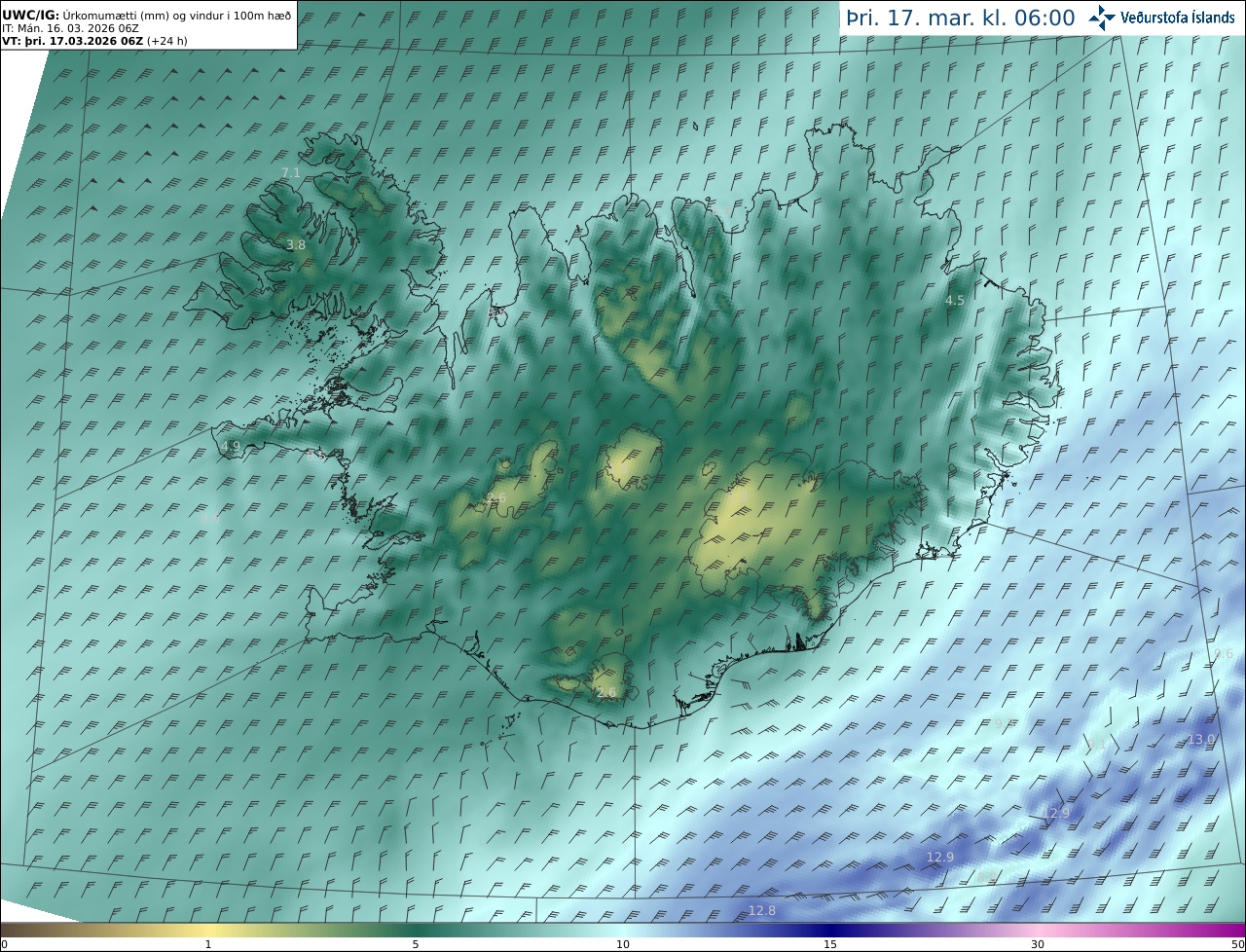Click the VT: þri. 17.03.2026 06Z line
This screenshot has width=1246, height=952.
pos(94,41)
